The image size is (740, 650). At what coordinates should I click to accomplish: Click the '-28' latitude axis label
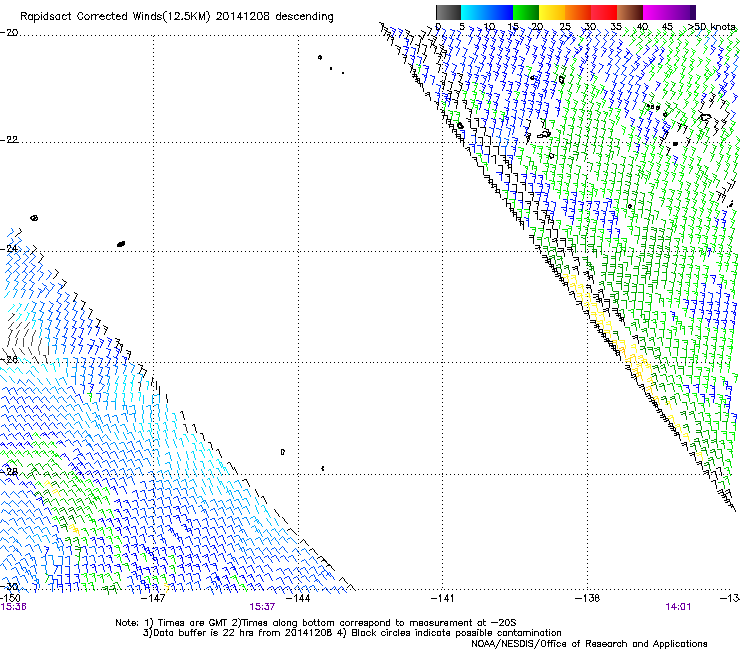[x=9, y=472]
